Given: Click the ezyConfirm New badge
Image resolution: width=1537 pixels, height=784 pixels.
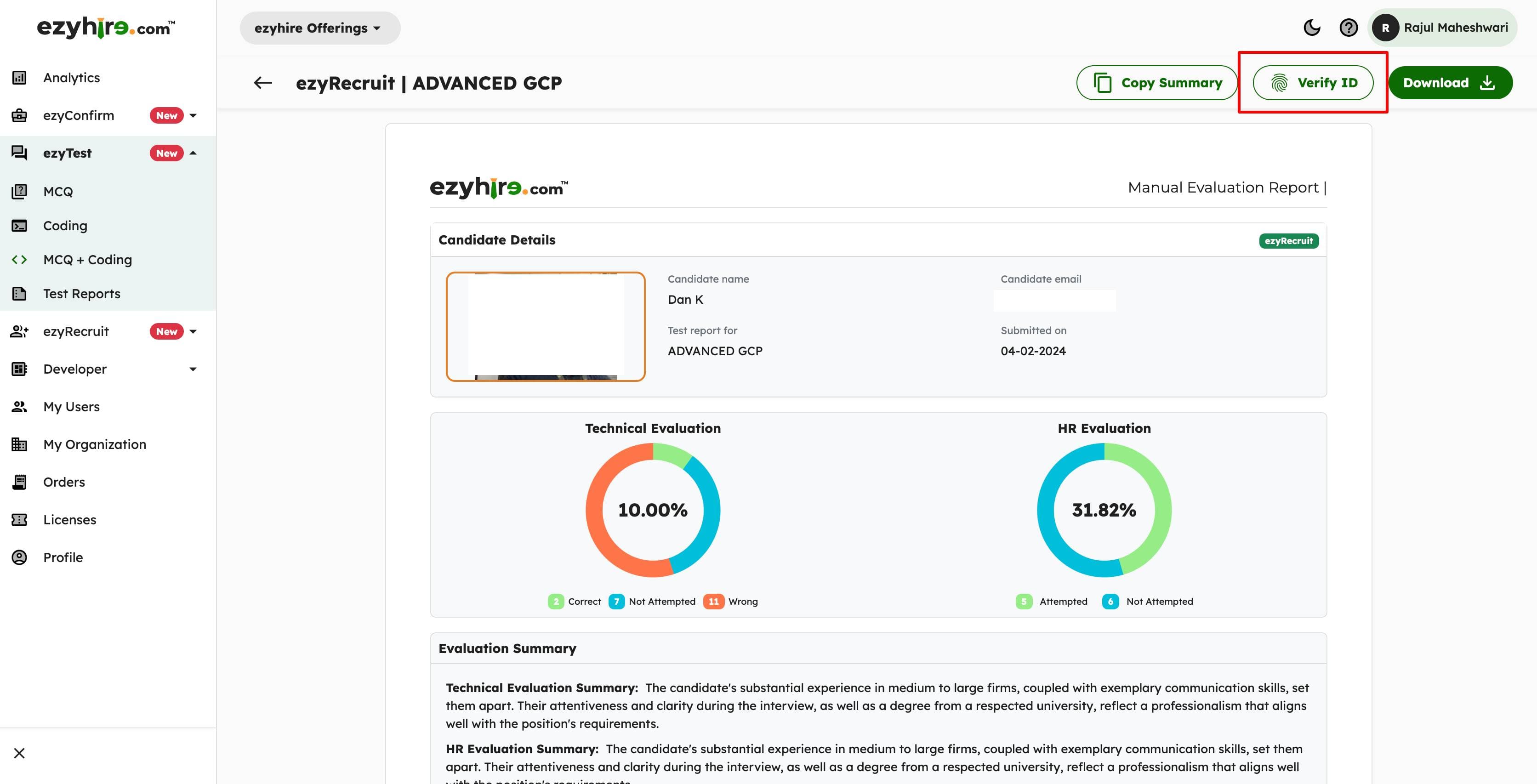Looking at the screenshot, I should coord(166,115).
